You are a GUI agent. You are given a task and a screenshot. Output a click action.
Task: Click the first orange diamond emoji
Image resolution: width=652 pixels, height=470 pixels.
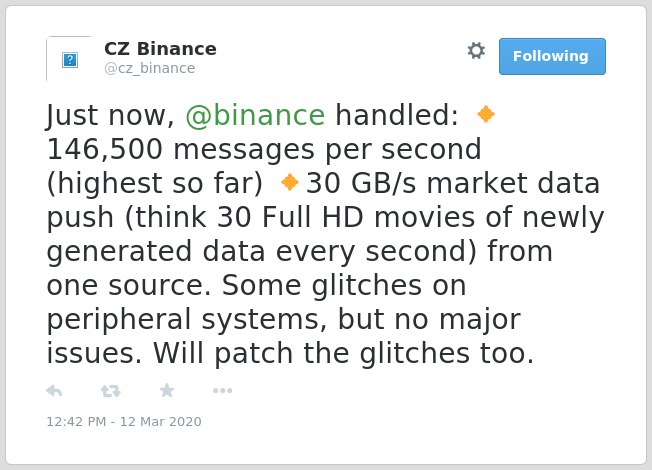pos(486,114)
